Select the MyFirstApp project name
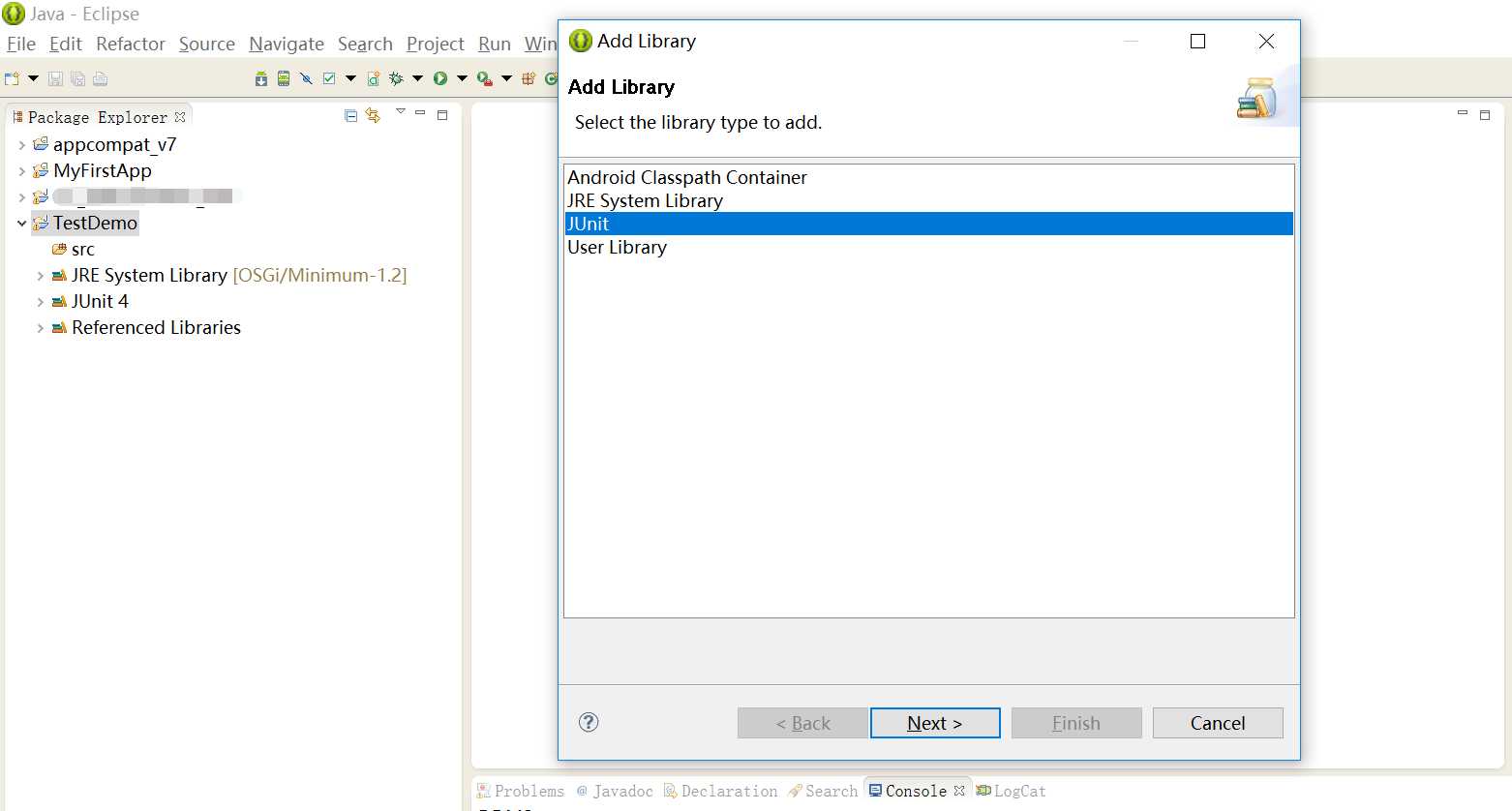1512x811 pixels. pos(103,171)
